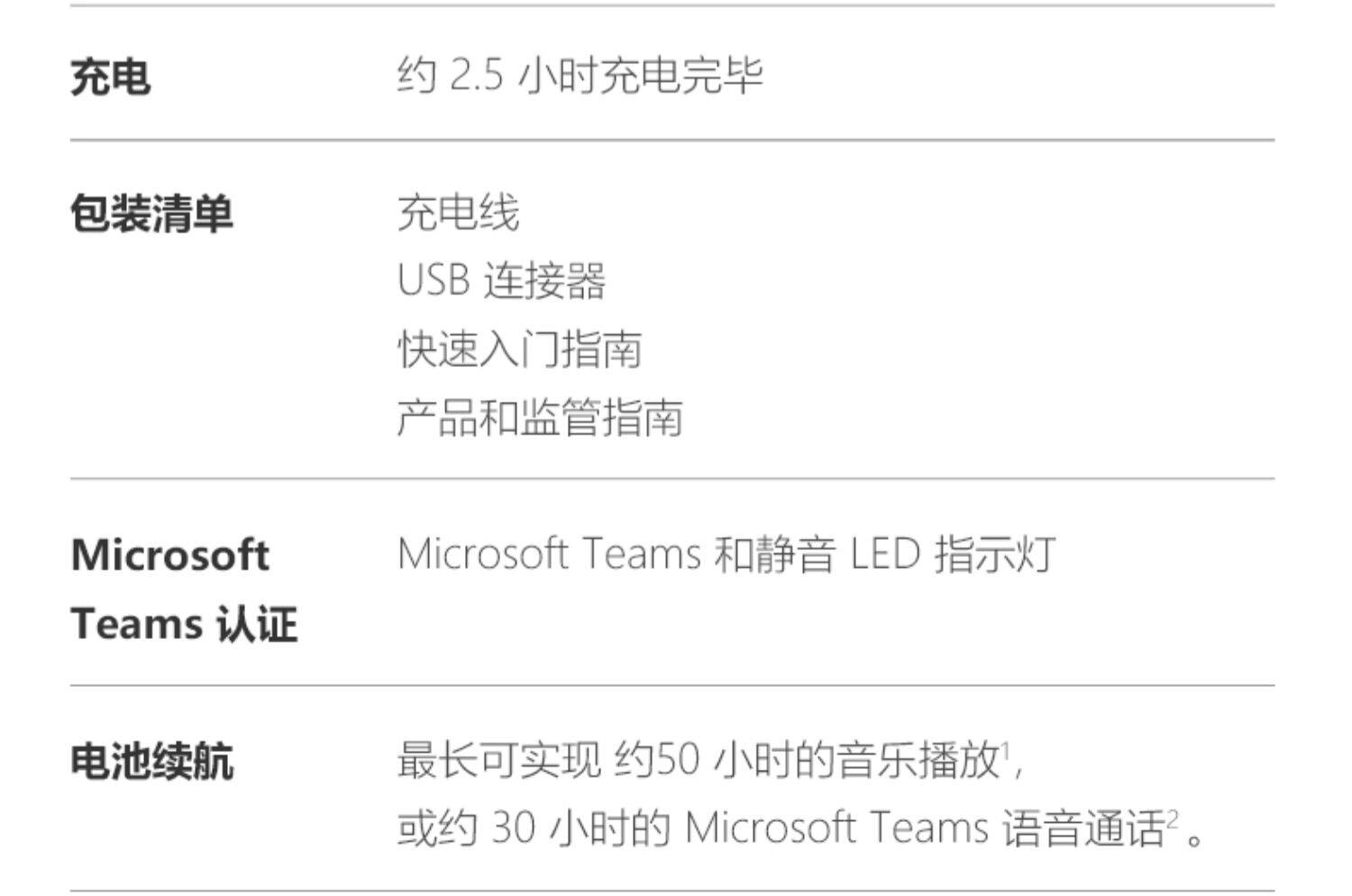Select the 快速入门指南 list entry
Image resolution: width=1352 pixels, height=896 pixels.
coord(519,350)
